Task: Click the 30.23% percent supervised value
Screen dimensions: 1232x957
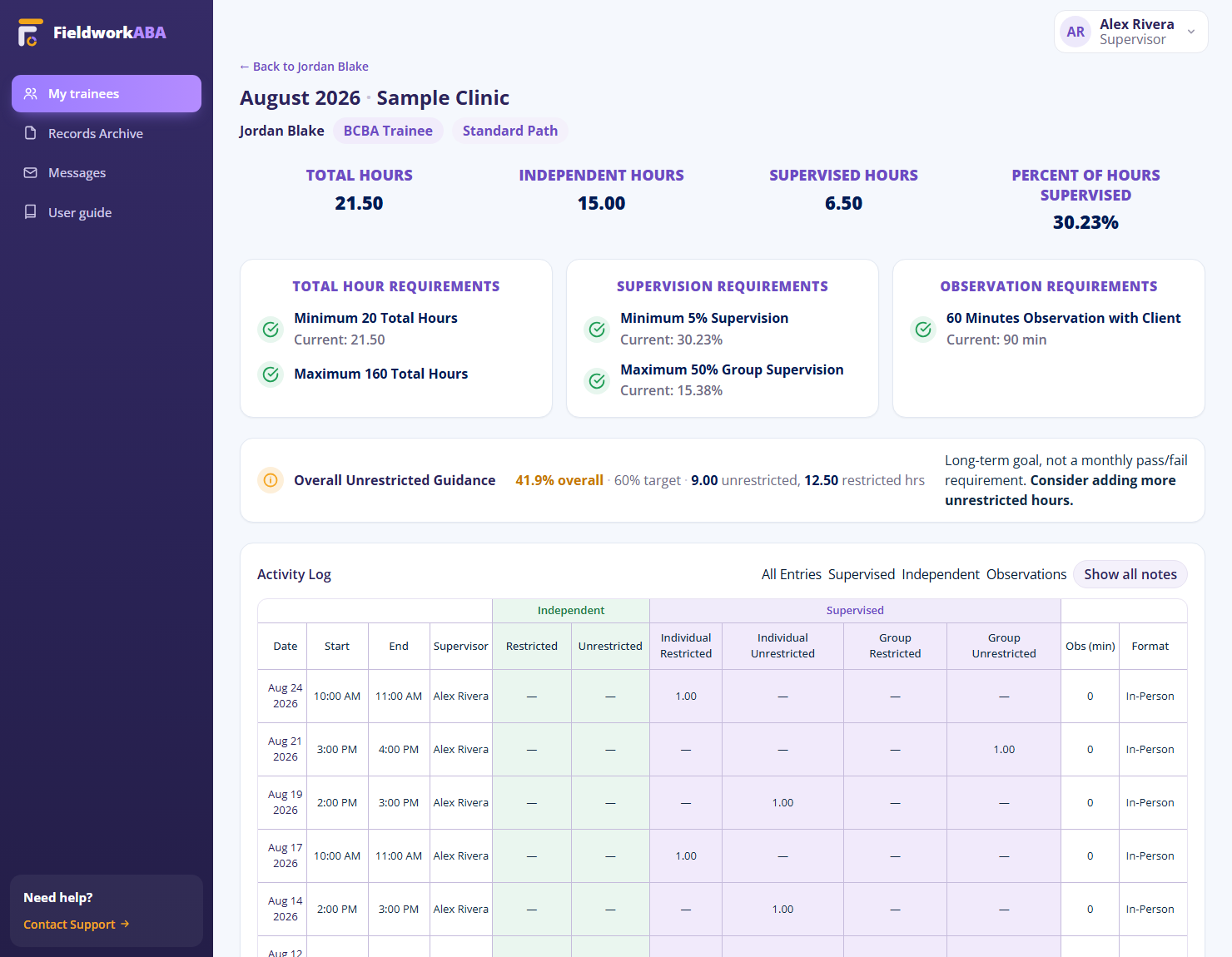Action: [x=1085, y=222]
